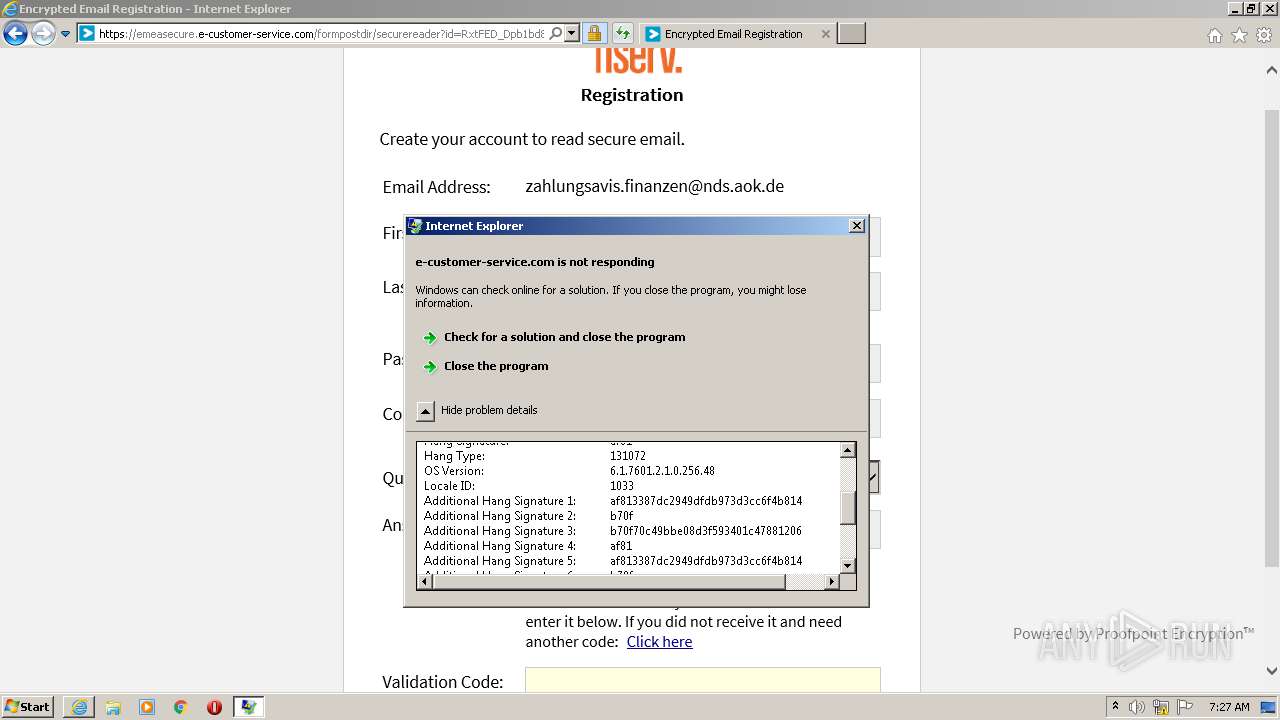Image resolution: width=1280 pixels, height=720 pixels.
Task: Select OS Version value 6.1.7601.2.1.0.256.48
Action: tap(662, 471)
